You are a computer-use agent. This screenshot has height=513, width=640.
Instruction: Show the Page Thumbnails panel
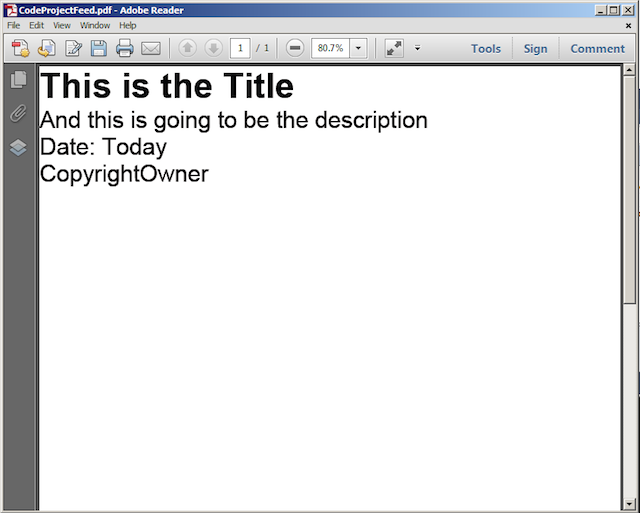pos(18,79)
